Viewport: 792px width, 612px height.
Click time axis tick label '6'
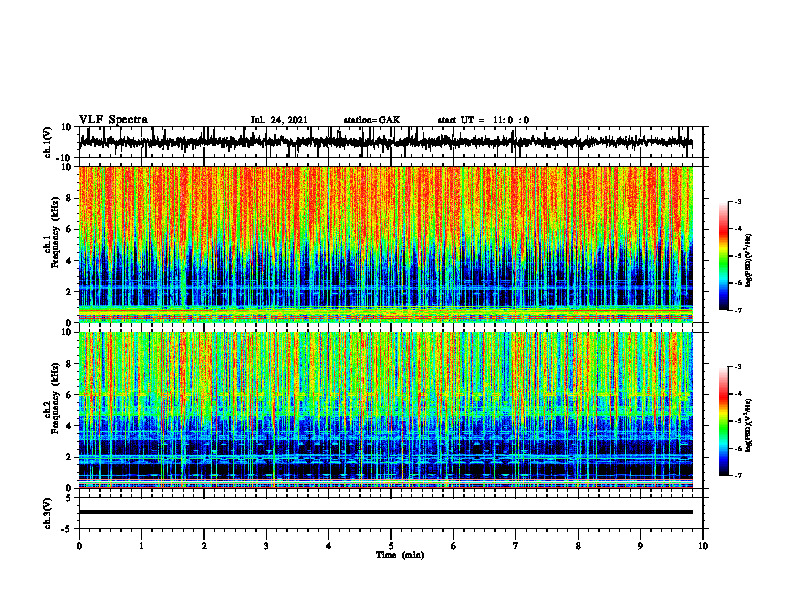[x=454, y=546]
